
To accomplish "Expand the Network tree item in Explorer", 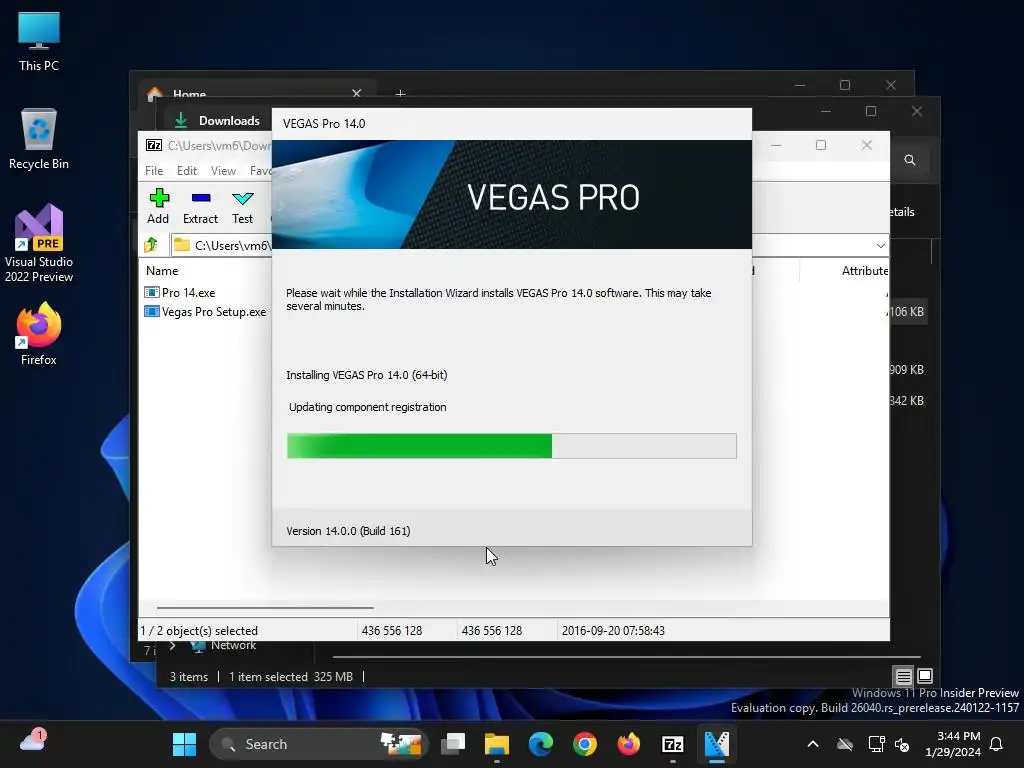I will pos(172,646).
